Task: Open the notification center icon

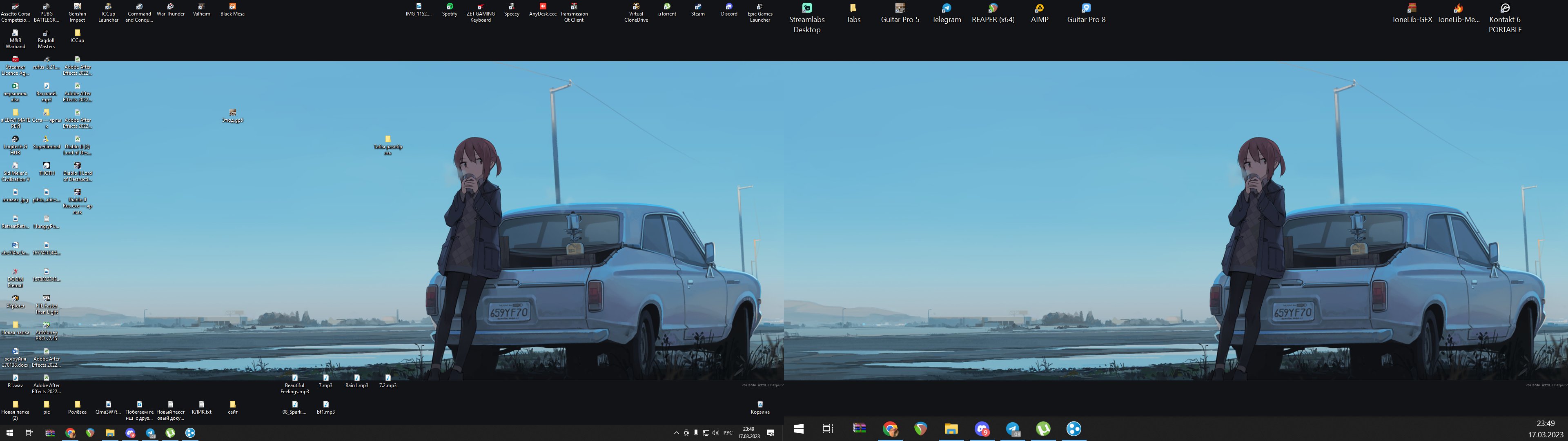Action: pyautogui.click(x=770, y=433)
